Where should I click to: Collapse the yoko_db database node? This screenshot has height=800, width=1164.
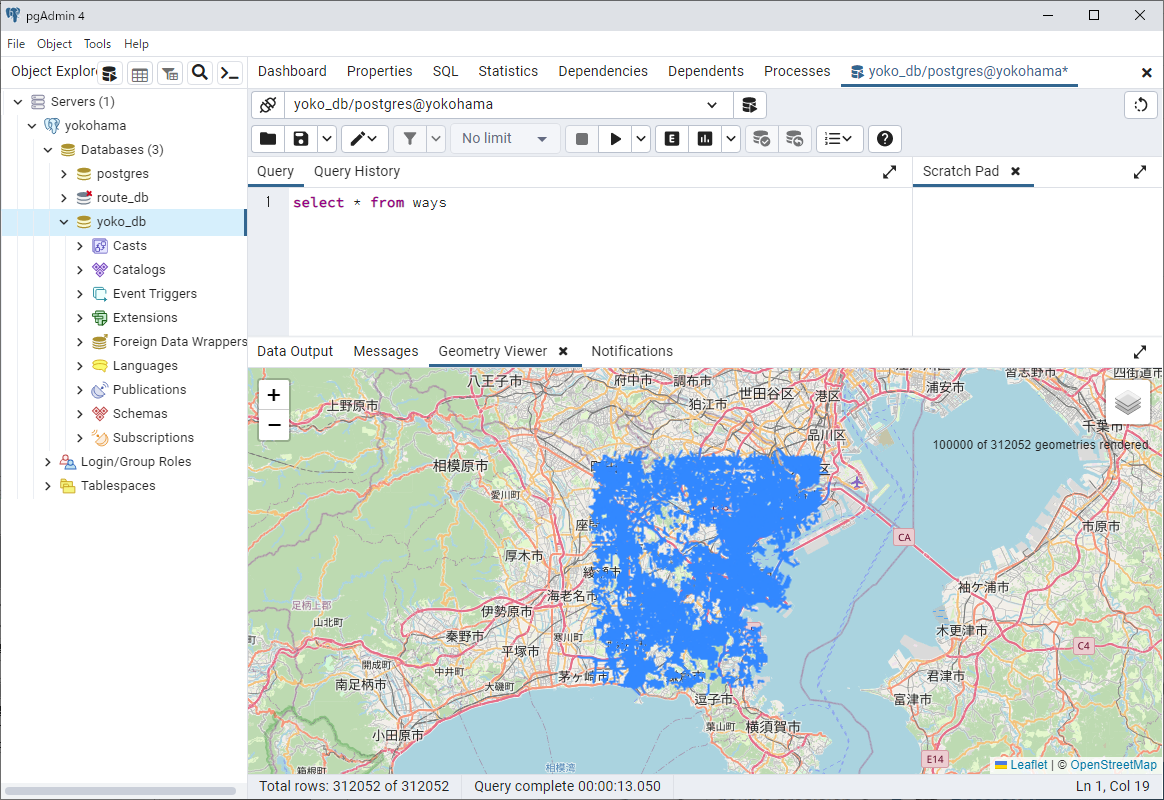[64, 222]
